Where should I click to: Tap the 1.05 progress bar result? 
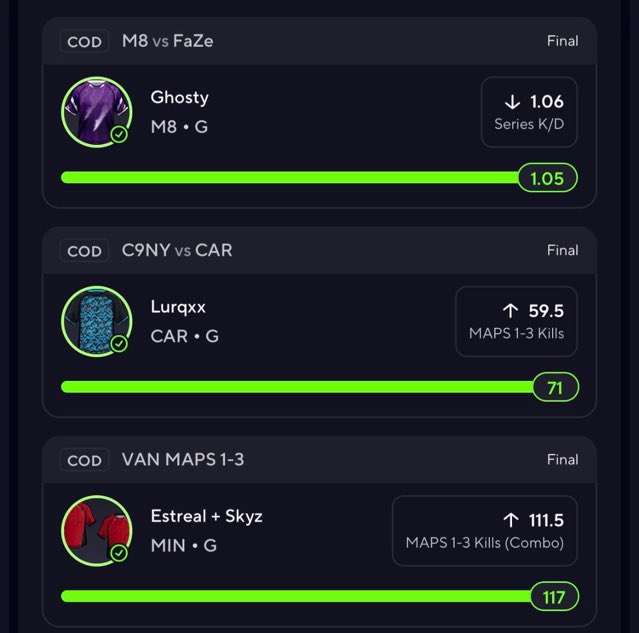(548, 178)
